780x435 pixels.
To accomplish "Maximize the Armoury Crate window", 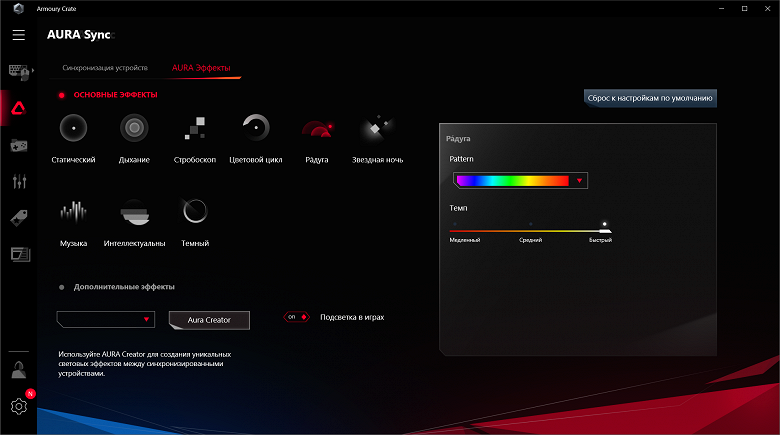I will point(745,8).
